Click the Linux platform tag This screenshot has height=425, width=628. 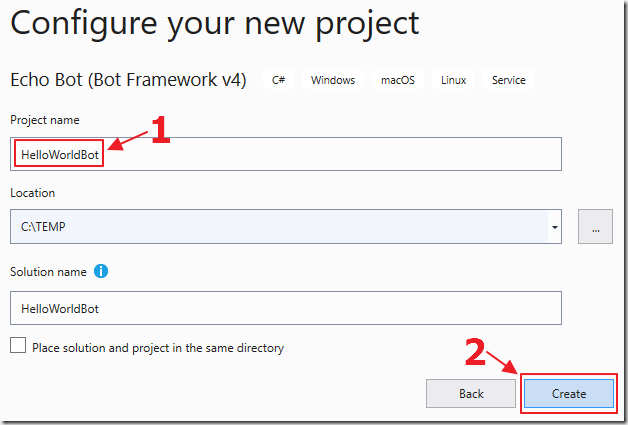453,80
